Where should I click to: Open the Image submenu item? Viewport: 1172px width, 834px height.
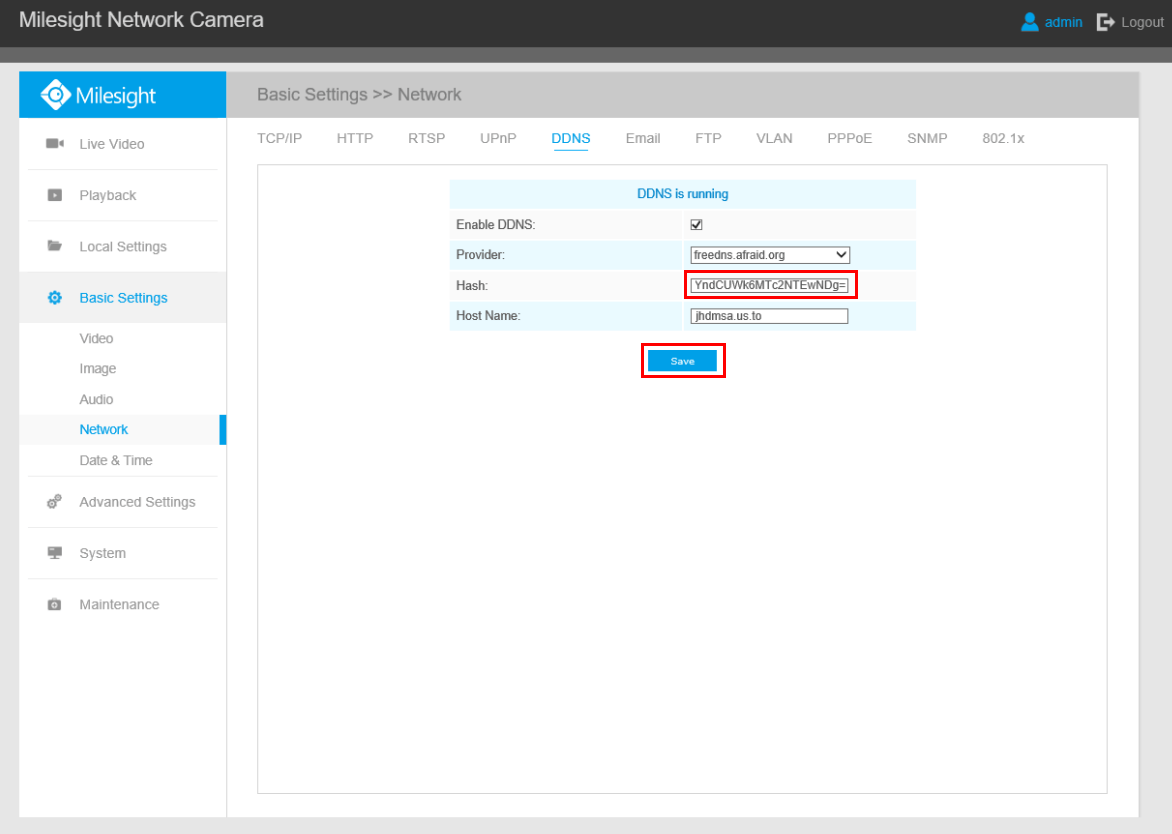[98, 368]
